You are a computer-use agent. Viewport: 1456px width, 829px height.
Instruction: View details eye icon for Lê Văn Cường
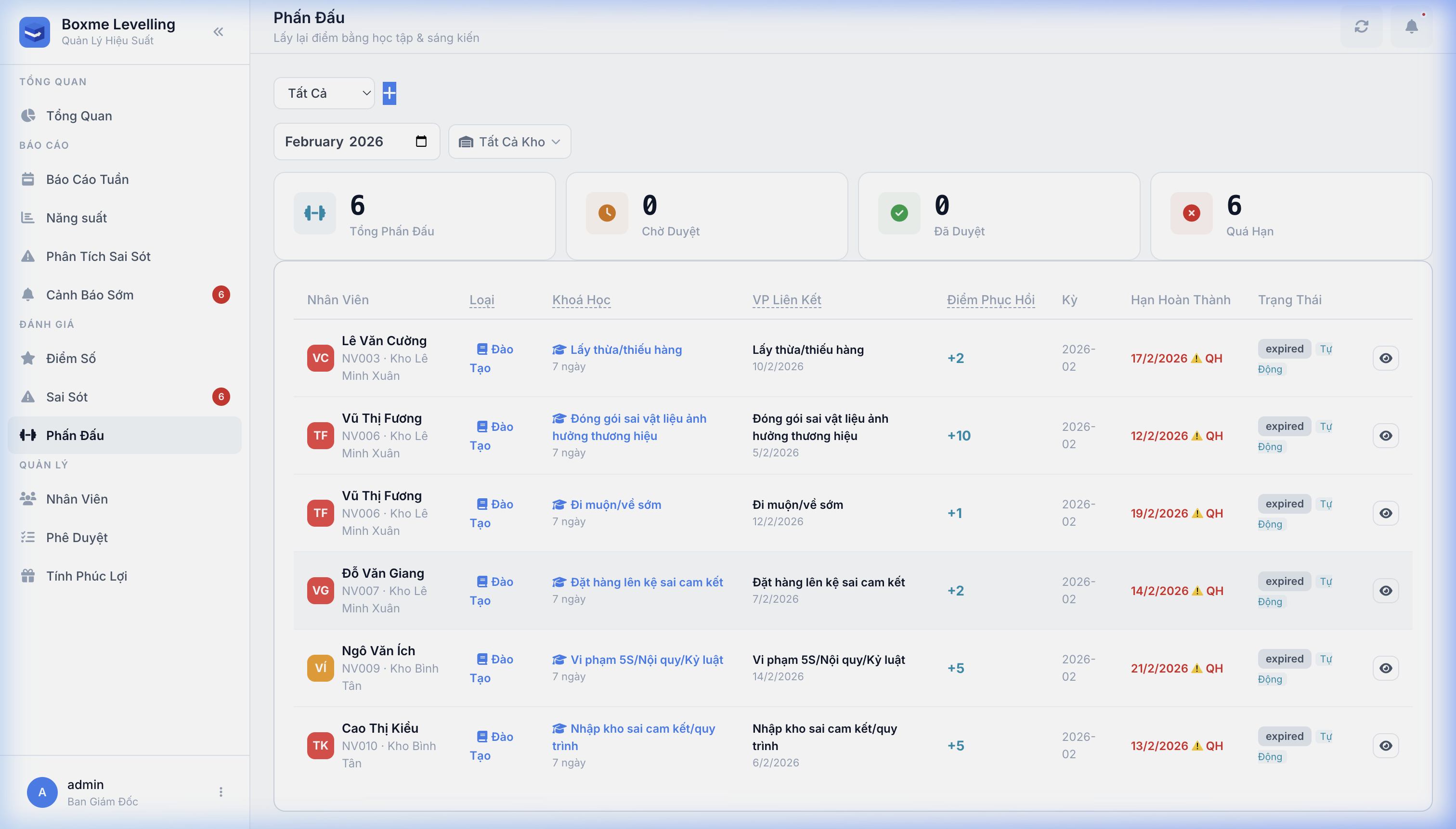1385,358
